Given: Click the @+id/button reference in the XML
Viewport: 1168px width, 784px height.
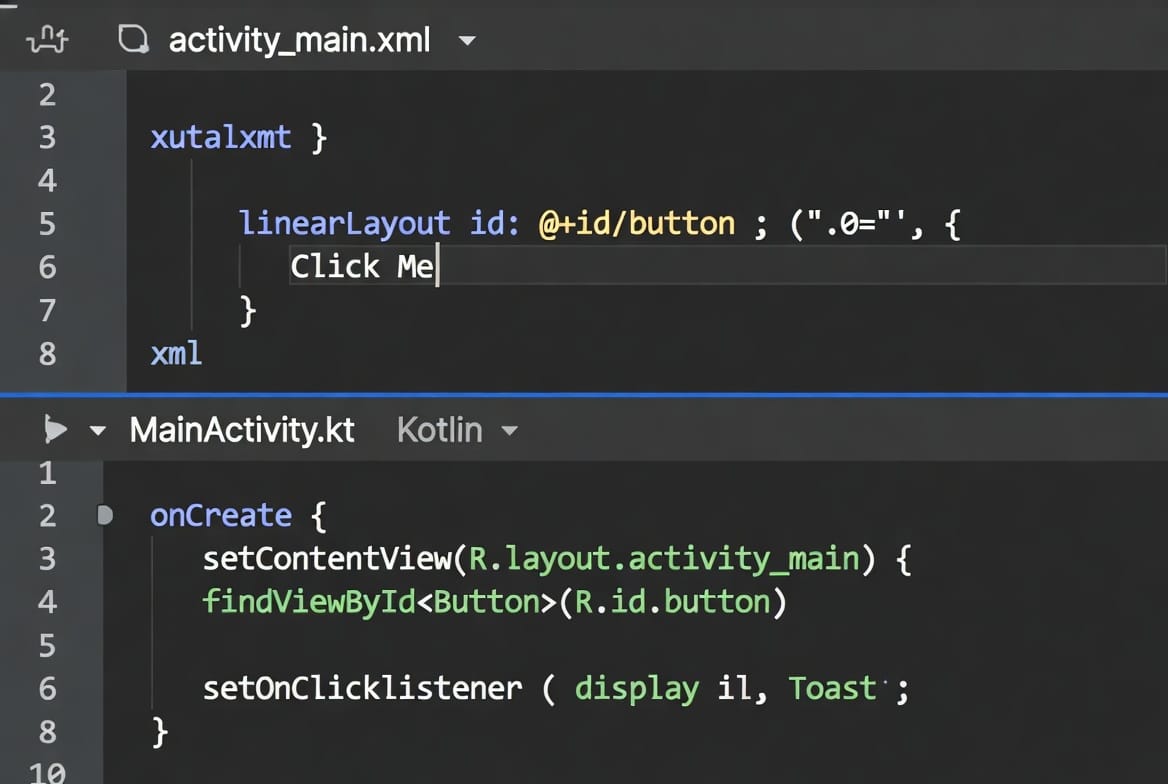Looking at the screenshot, I should [637, 223].
